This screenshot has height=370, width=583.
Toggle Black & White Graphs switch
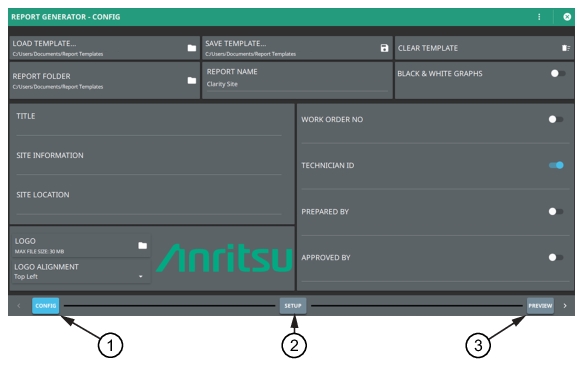click(558, 73)
